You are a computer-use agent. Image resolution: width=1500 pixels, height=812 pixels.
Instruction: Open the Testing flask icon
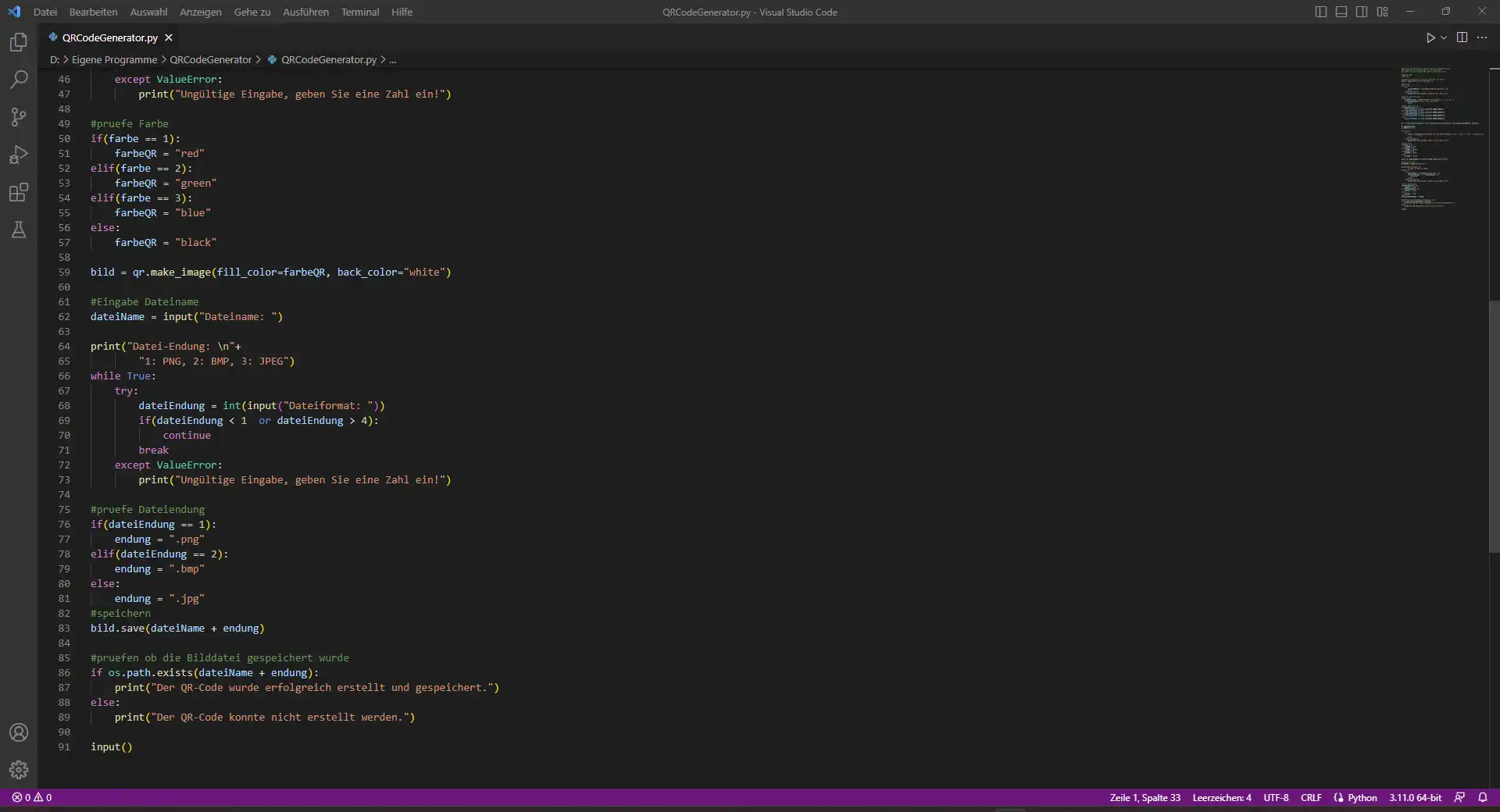coord(19,230)
